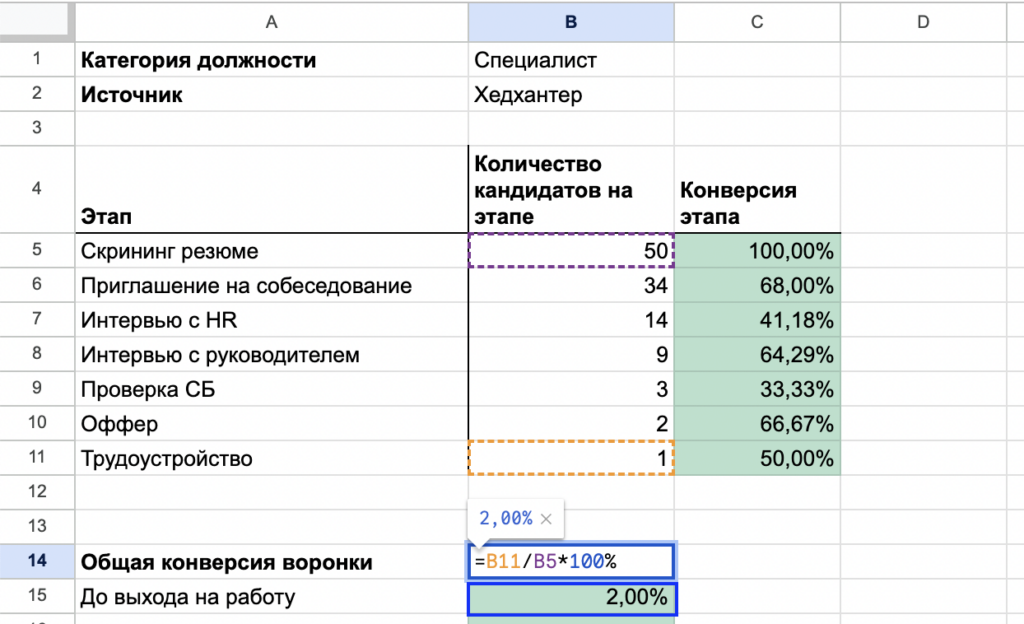Select row 5 header
Viewport: 1024px width, 624px height.
point(36,251)
